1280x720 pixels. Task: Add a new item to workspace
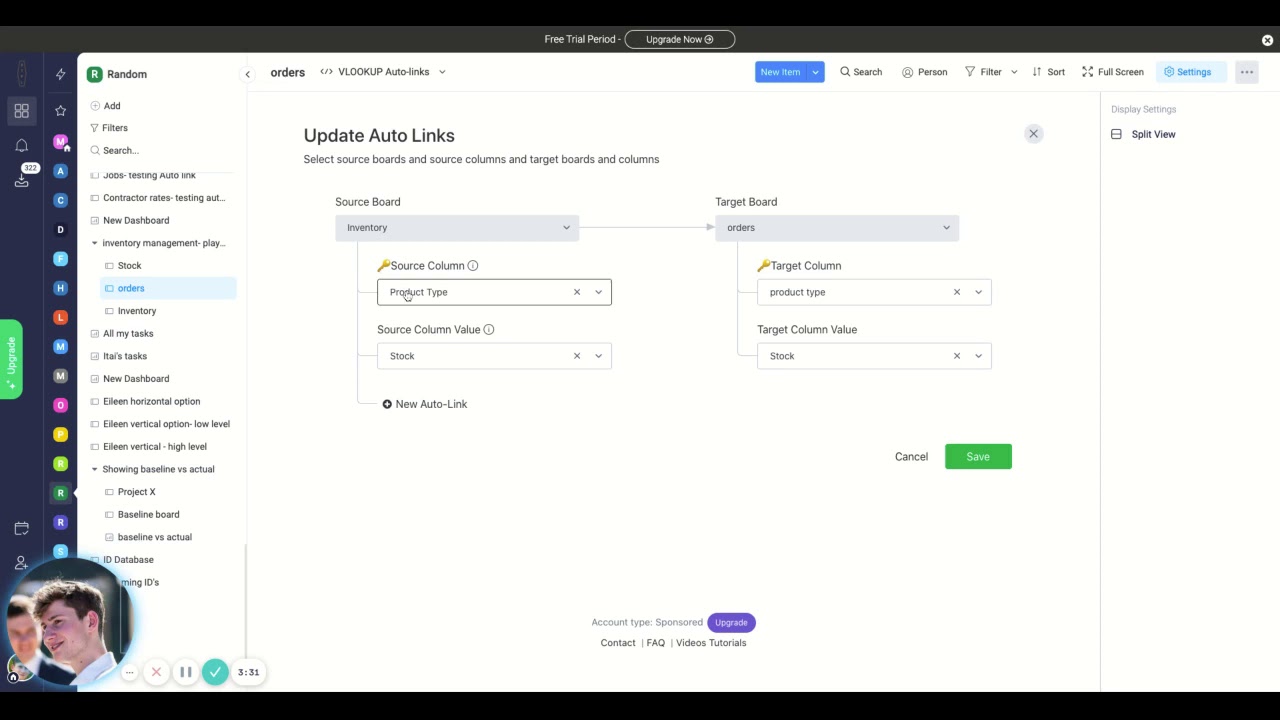coord(105,106)
